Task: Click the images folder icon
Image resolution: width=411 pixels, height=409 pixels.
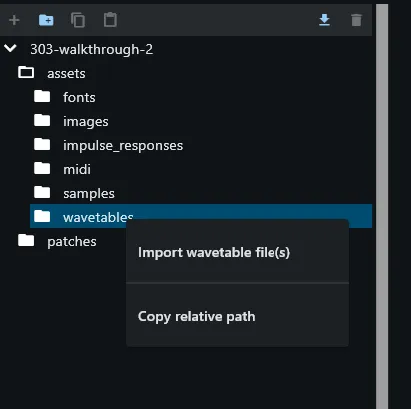Action: tap(42, 121)
